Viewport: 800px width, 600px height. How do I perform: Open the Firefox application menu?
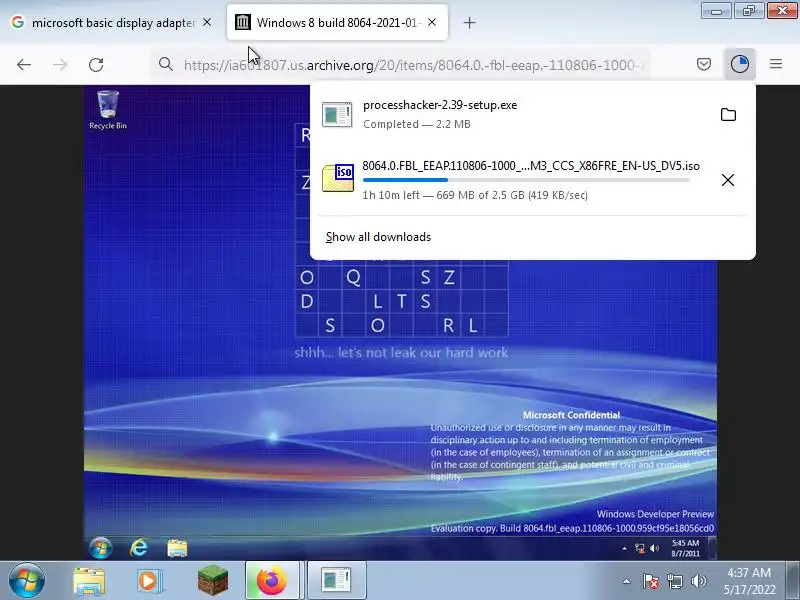pyautogui.click(x=776, y=64)
